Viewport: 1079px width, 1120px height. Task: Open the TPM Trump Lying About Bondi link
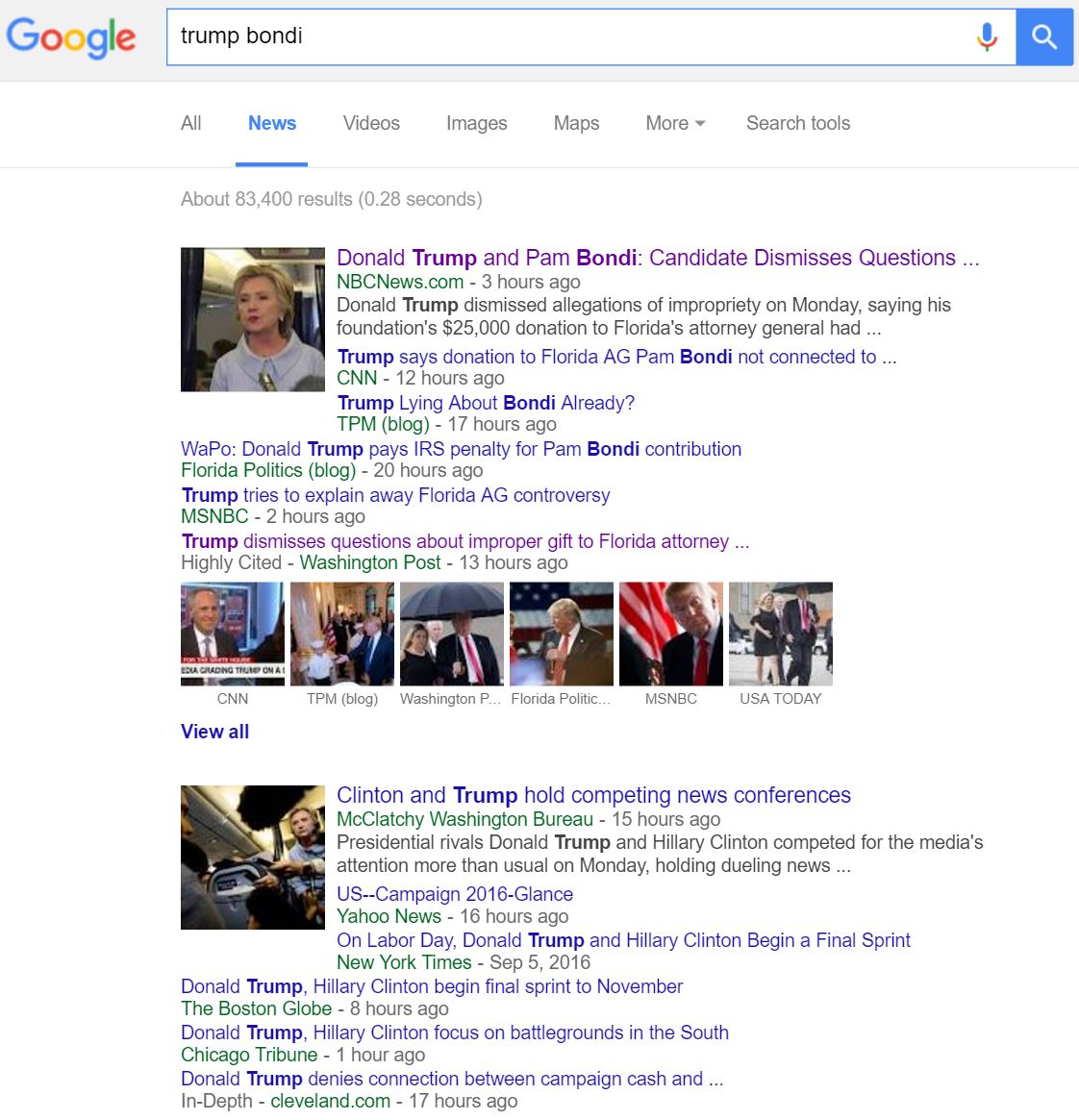click(x=486, y=403)
